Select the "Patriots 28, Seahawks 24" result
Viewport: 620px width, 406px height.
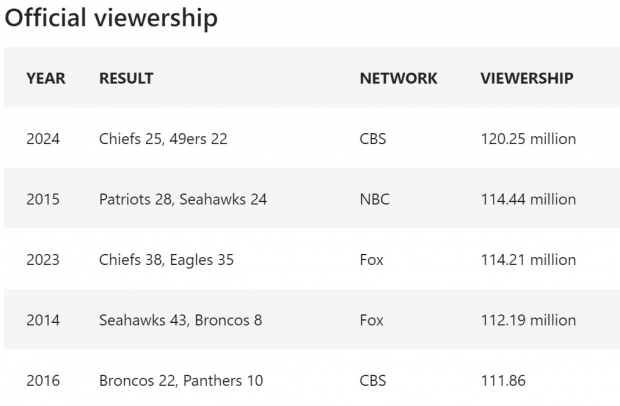pyautogui.click(x=183, y=199)
